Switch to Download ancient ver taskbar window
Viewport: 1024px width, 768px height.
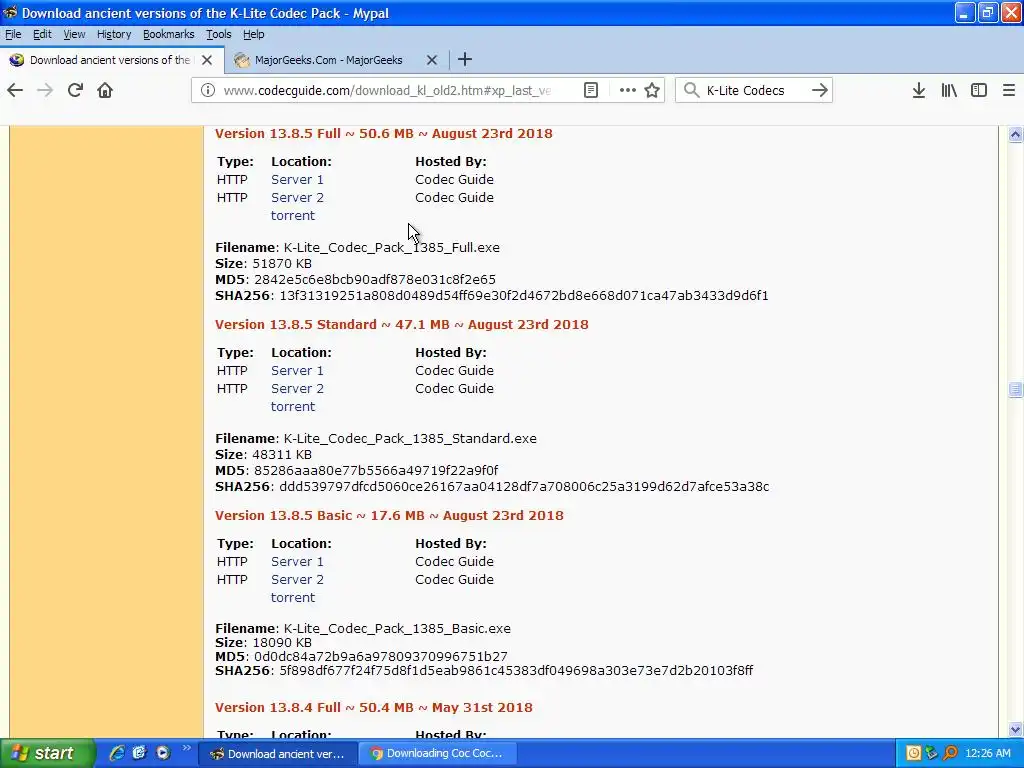[278, 754]
